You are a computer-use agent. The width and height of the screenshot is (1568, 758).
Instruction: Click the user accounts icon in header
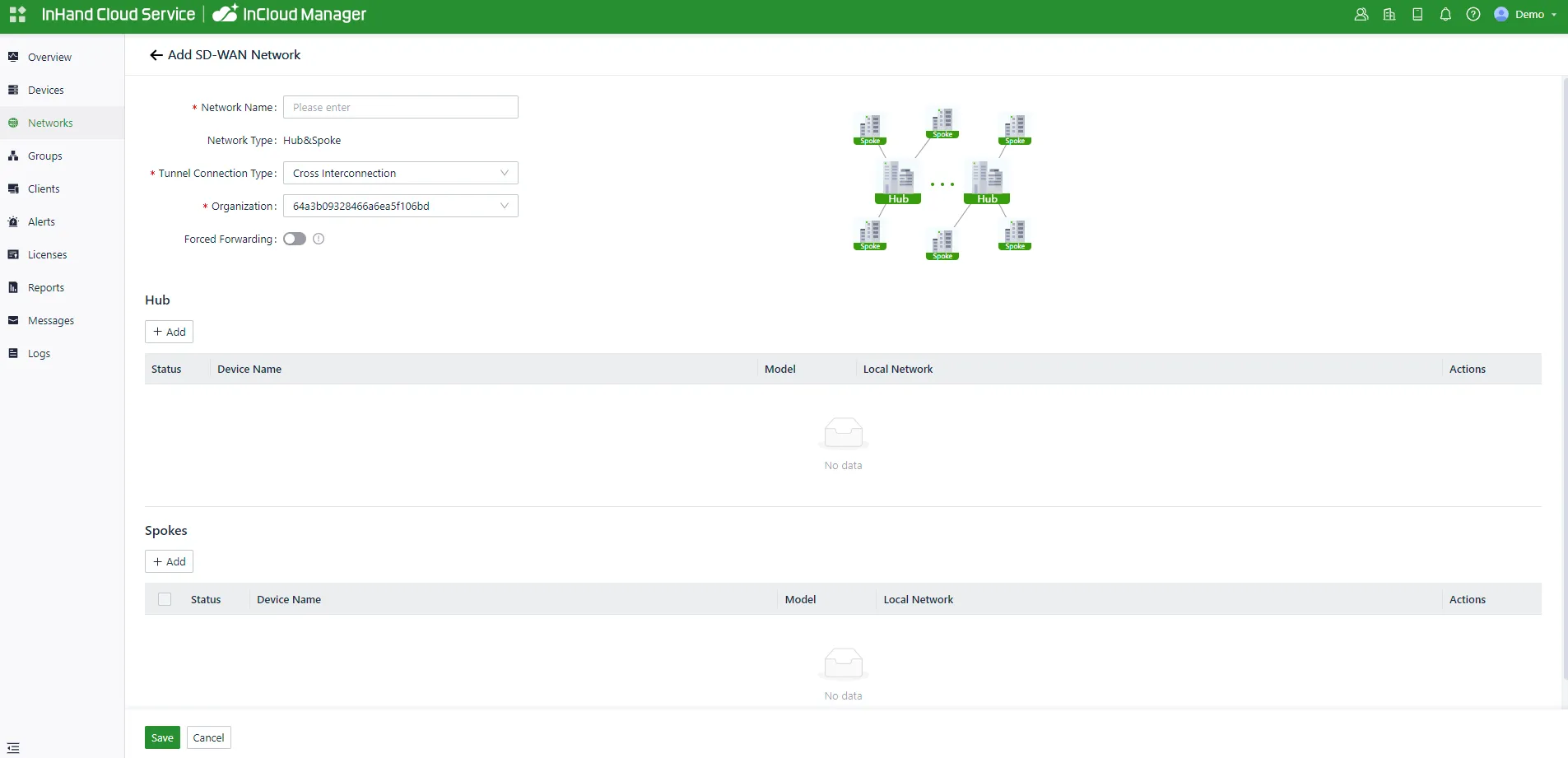point(1361,15)
